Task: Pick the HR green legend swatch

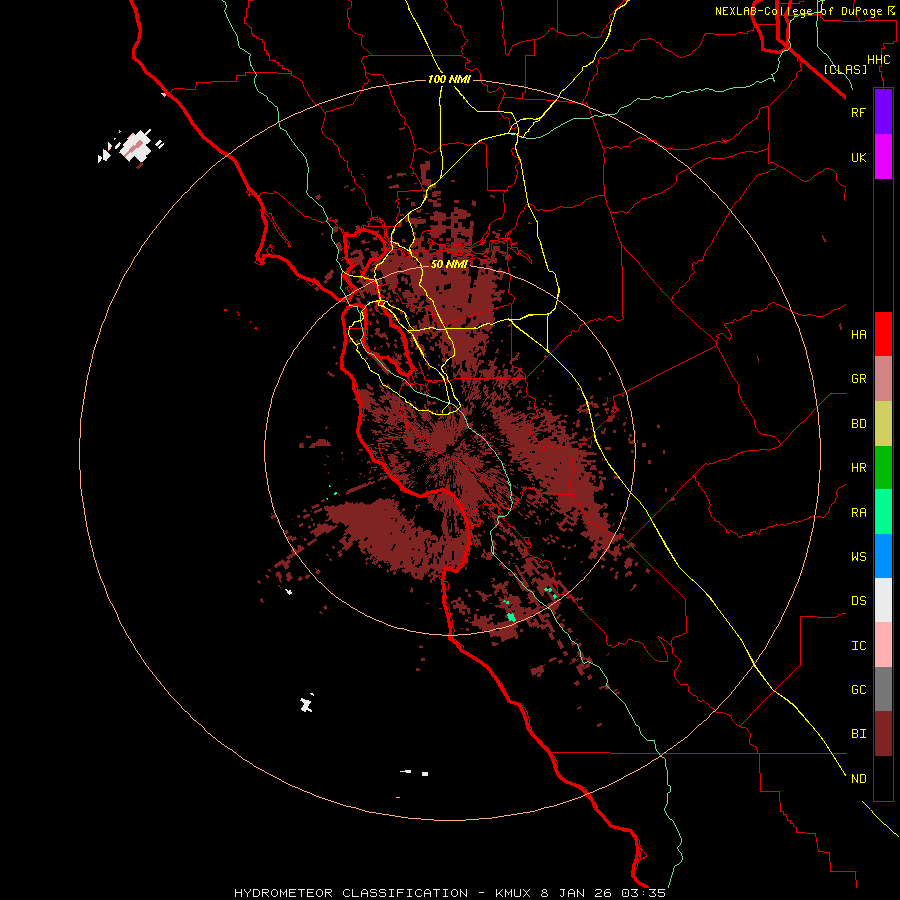Action: point(883,468)
